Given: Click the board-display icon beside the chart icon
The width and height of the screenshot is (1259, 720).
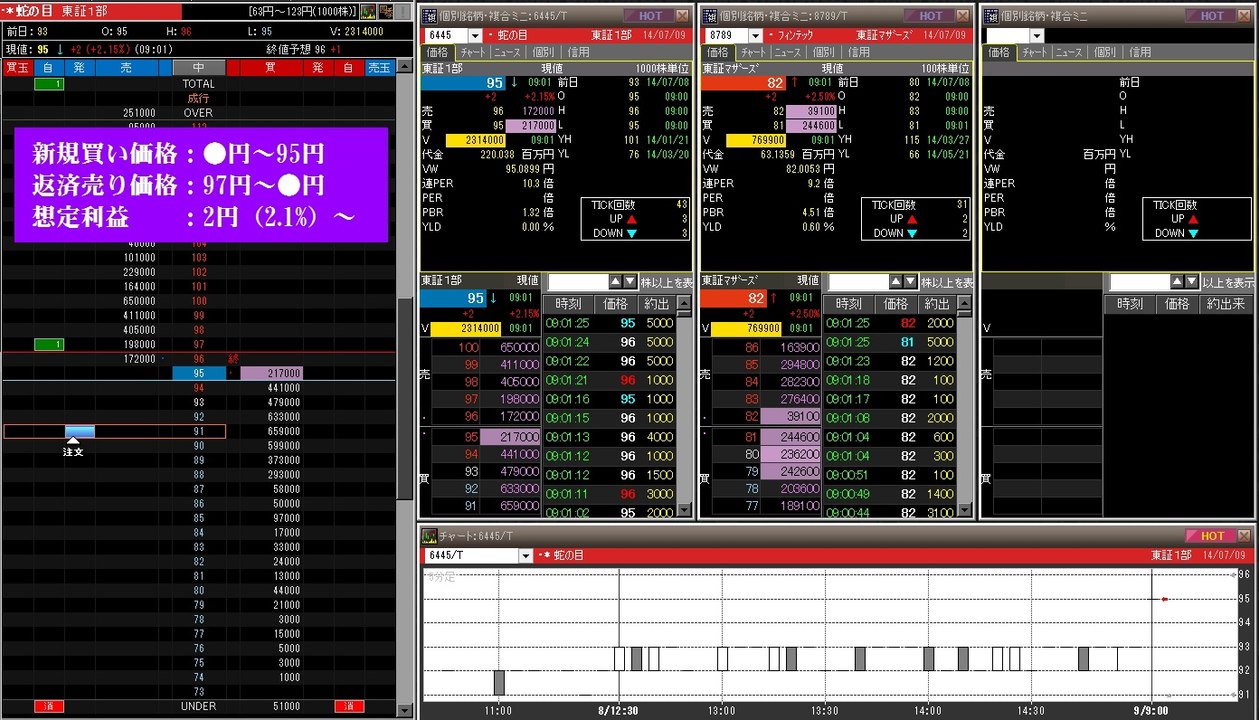Looking at the screenshot, I should pyautogui.click(x=385, y=12).
